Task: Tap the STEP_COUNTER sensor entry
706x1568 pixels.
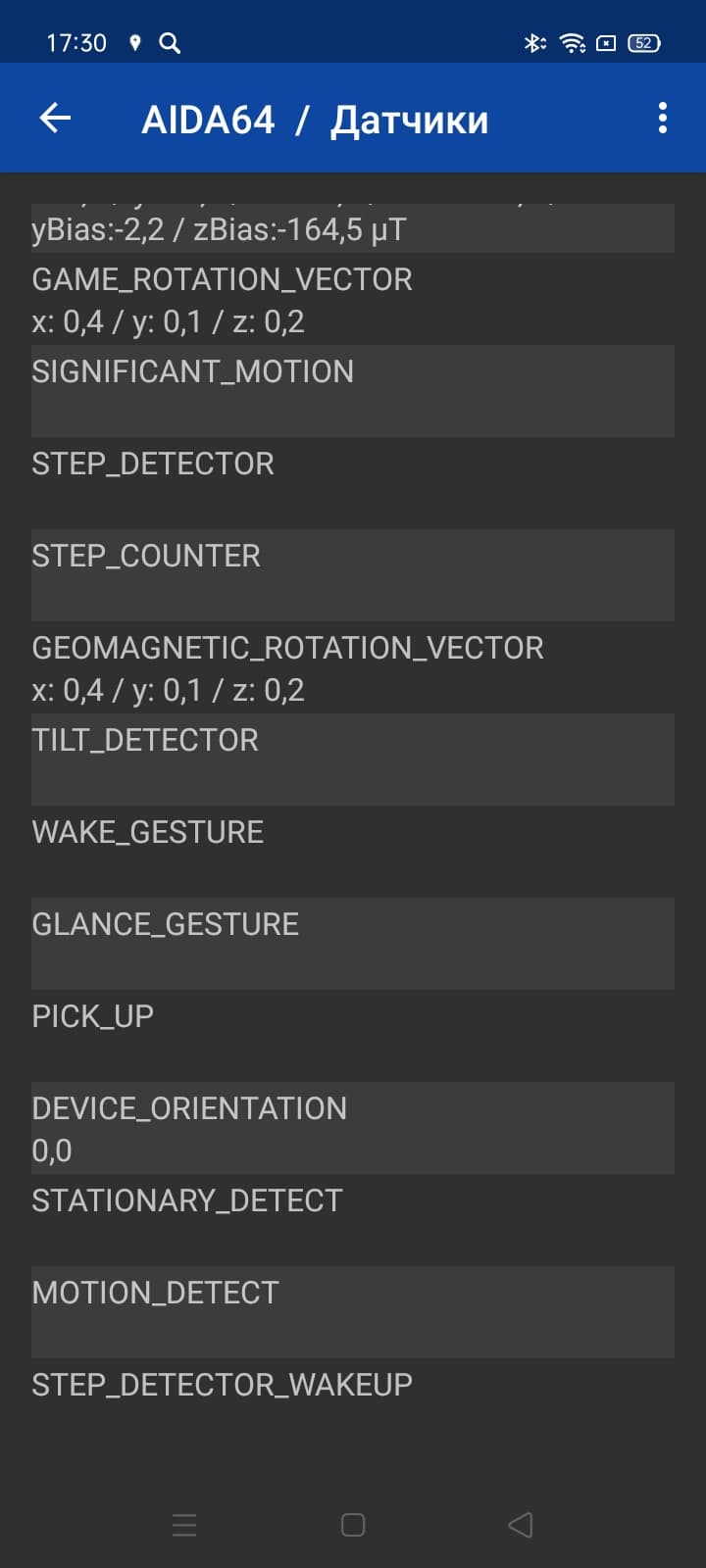Action: (352, 574)
